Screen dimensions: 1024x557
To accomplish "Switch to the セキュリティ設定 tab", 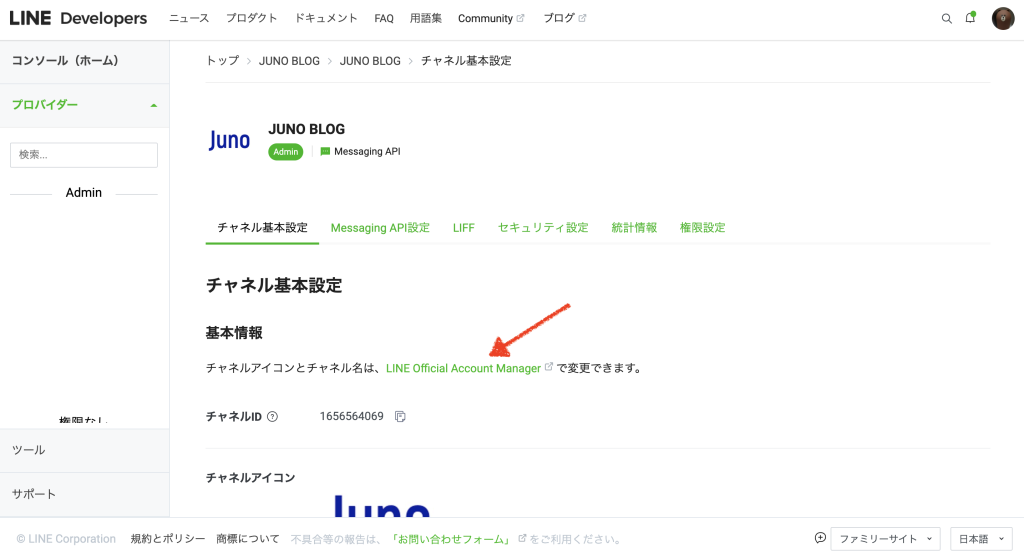I will (x=543, y=228).
